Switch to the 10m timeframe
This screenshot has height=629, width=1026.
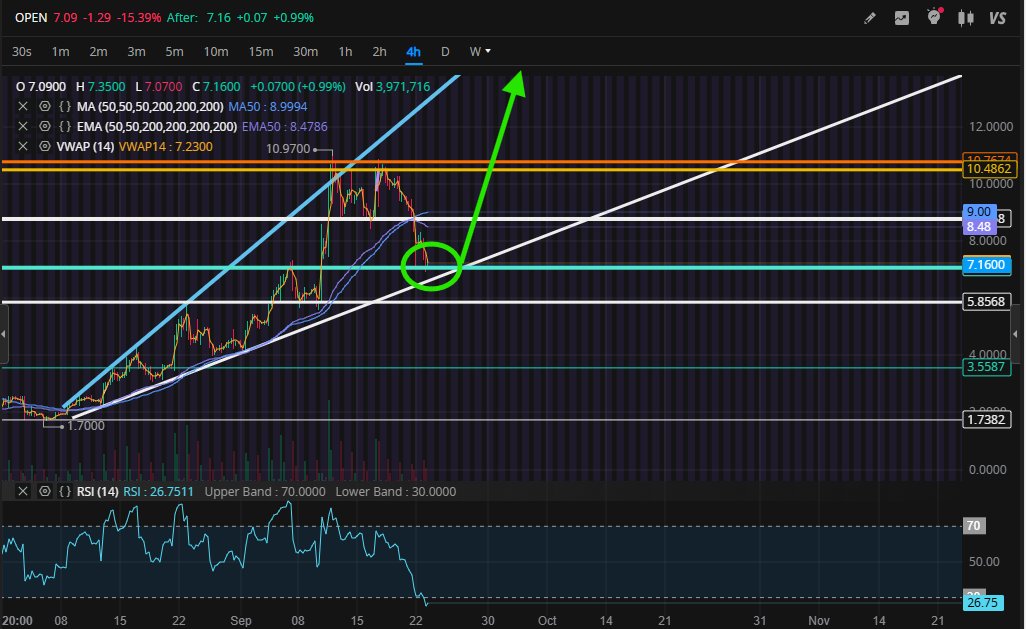tap(215, 52)
